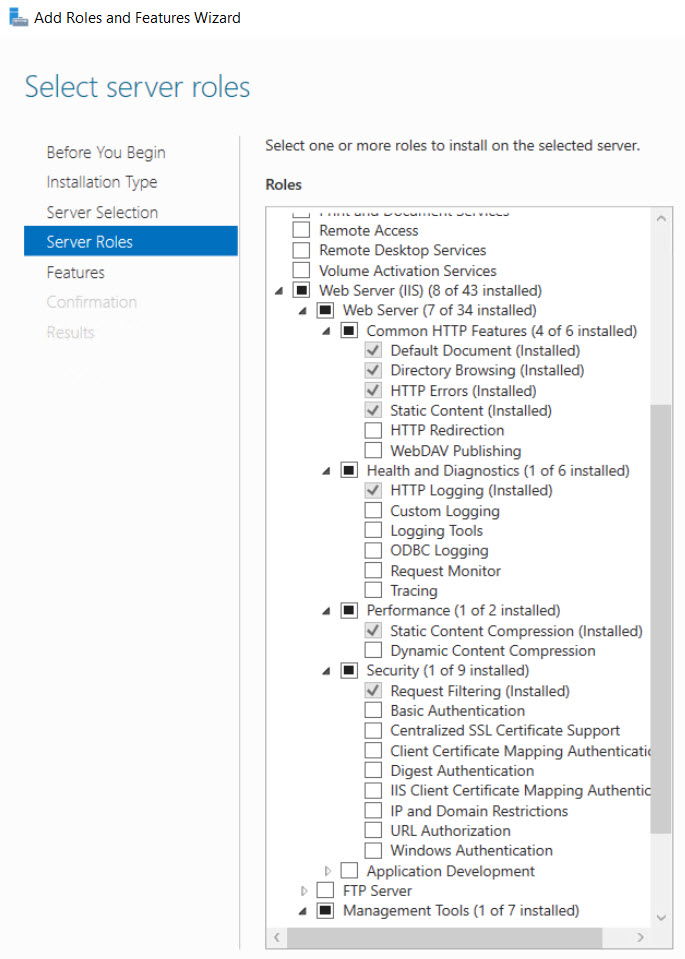Select the Server Roles step
Image resolution: width=685 pixels, height=959 pixels.
click(131, 241)
